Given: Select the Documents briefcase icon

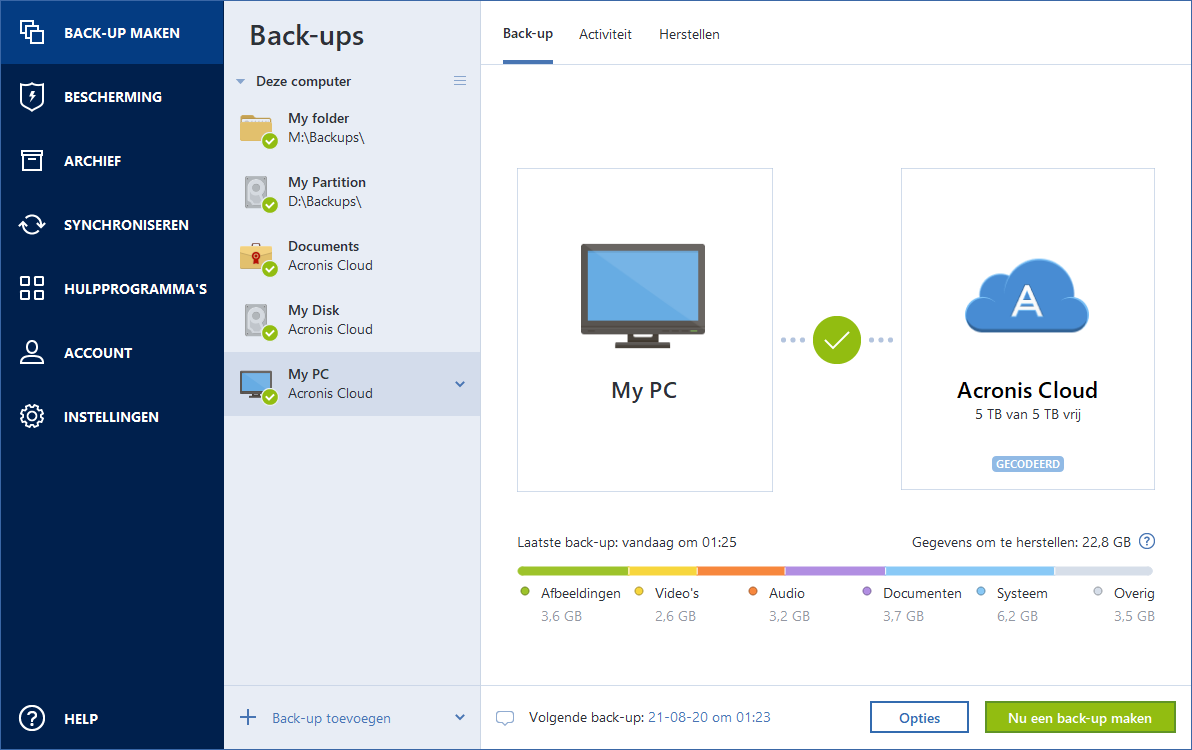Looking at the screenshot, I should coord(257,257).
